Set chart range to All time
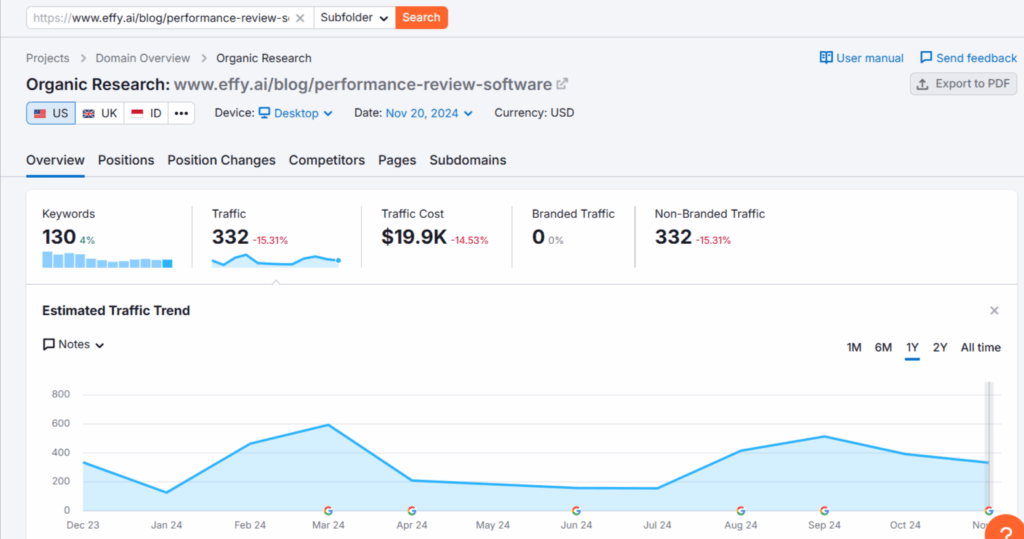 tap(980, 348)
